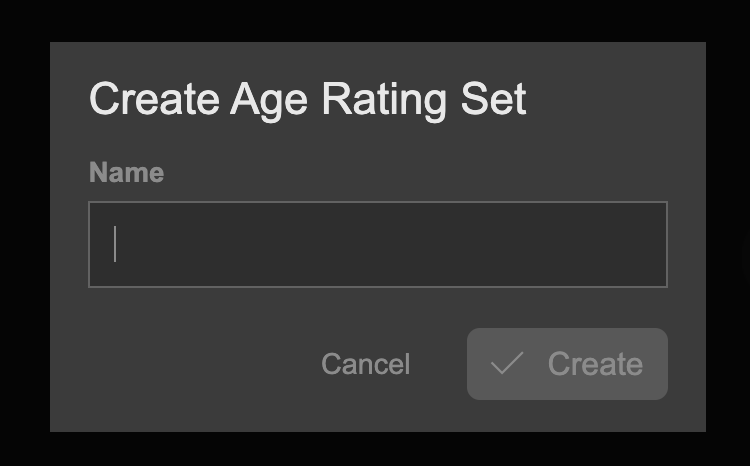
Task: Click the "Create Age Rating Set" dialog title
Action: coord(307,100)
